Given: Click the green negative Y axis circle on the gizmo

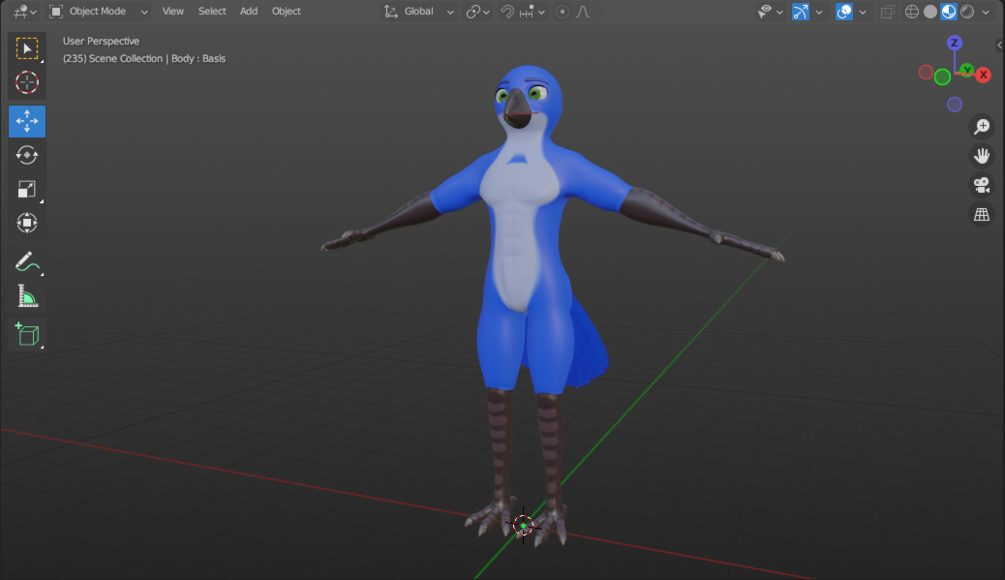Looking at the screenshot, I should (x=942, y=78).
